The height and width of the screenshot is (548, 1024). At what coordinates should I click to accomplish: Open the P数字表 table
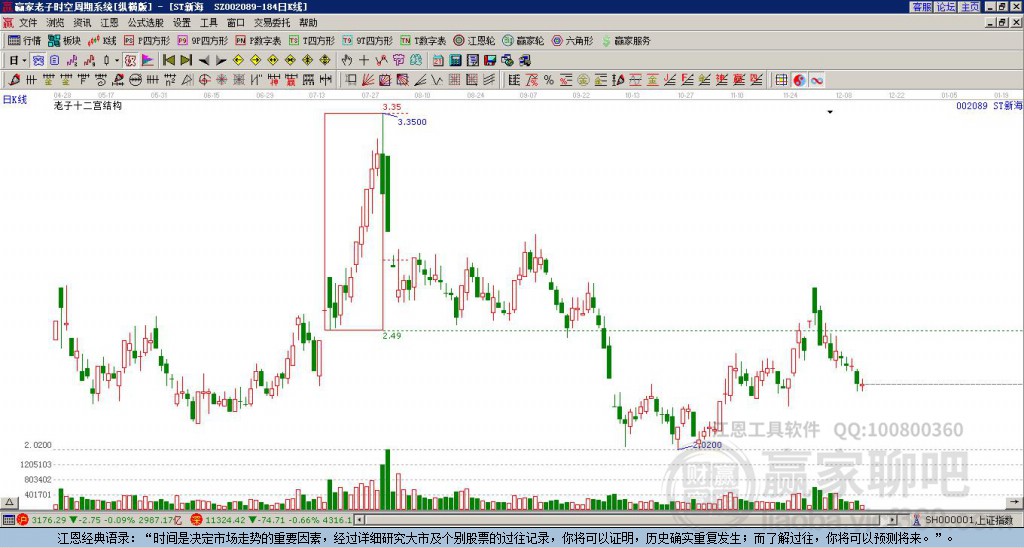coord(258,40)
